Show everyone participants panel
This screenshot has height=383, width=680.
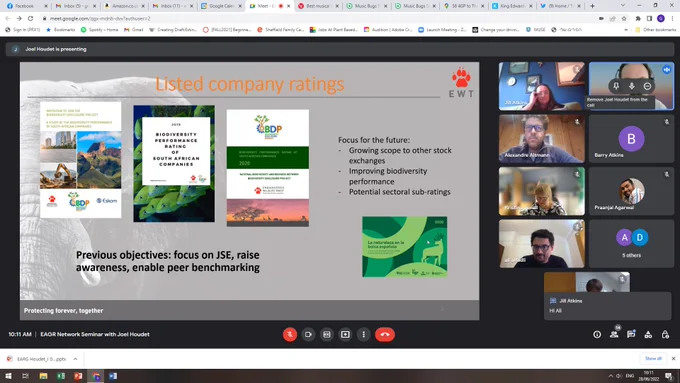pos(614,334)
